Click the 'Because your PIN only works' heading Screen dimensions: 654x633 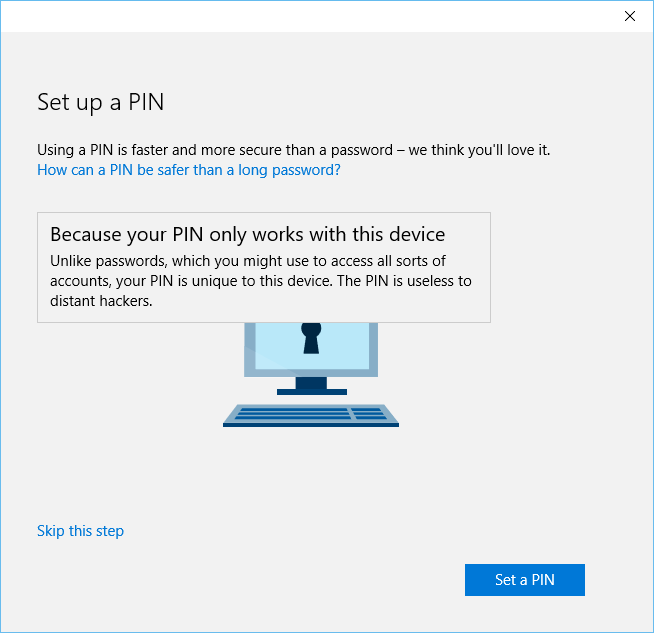point(247,235)
